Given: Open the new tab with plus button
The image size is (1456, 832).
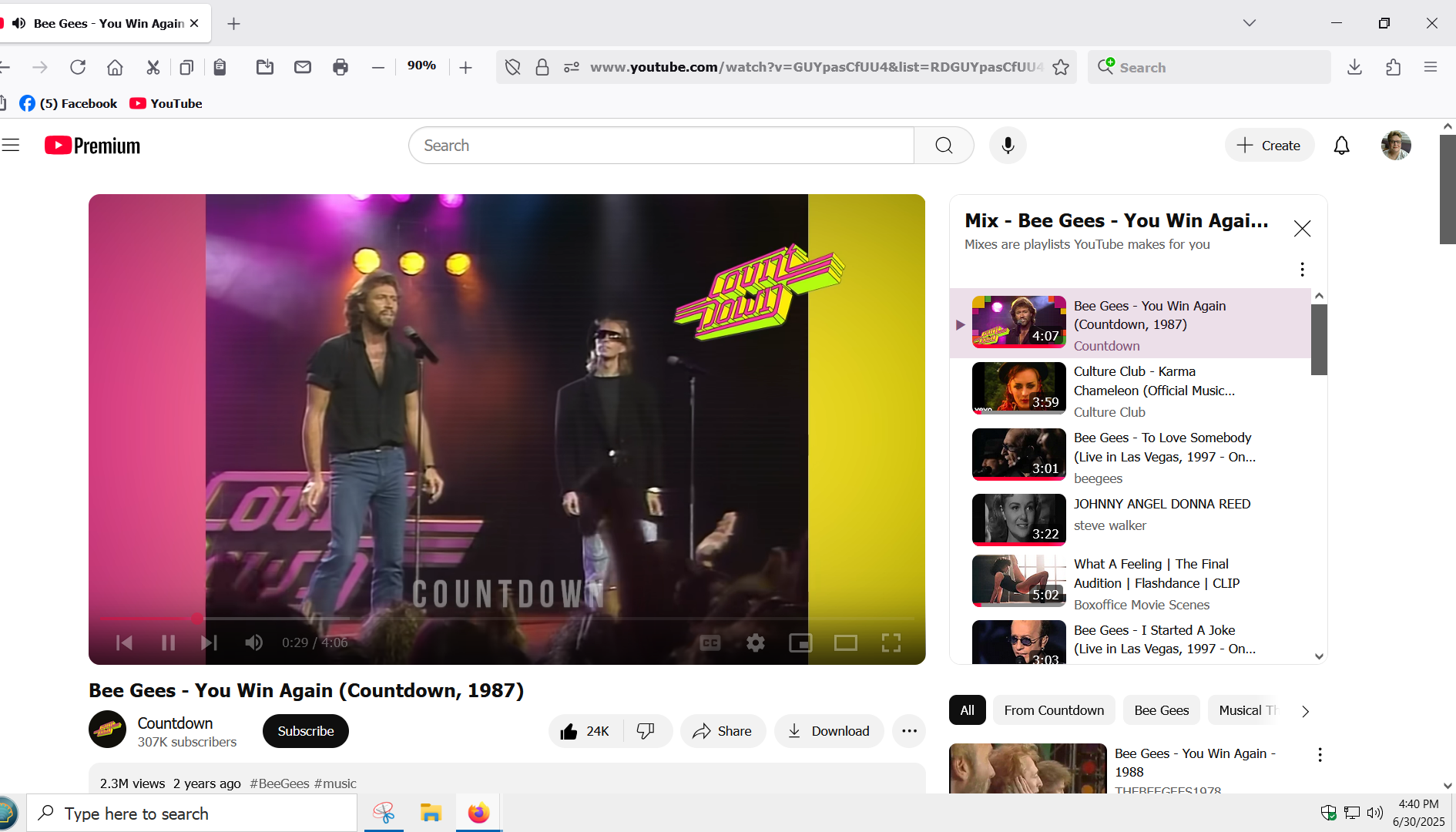Looking at the screenshot, I should pos(233,24).
